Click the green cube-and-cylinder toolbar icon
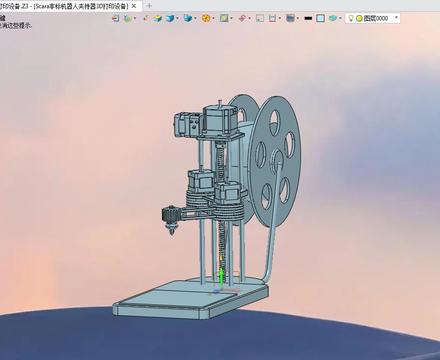Image resolution: width=440 pixels, height=360 pixels. coord(128,18)
